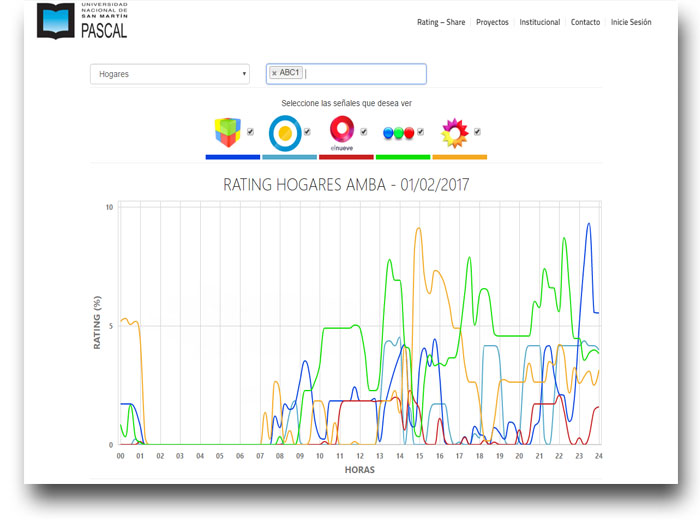Screen dimensions: 700x520
Task: Uncheck the America TV signal checkbox
Action: pos(250,131)
